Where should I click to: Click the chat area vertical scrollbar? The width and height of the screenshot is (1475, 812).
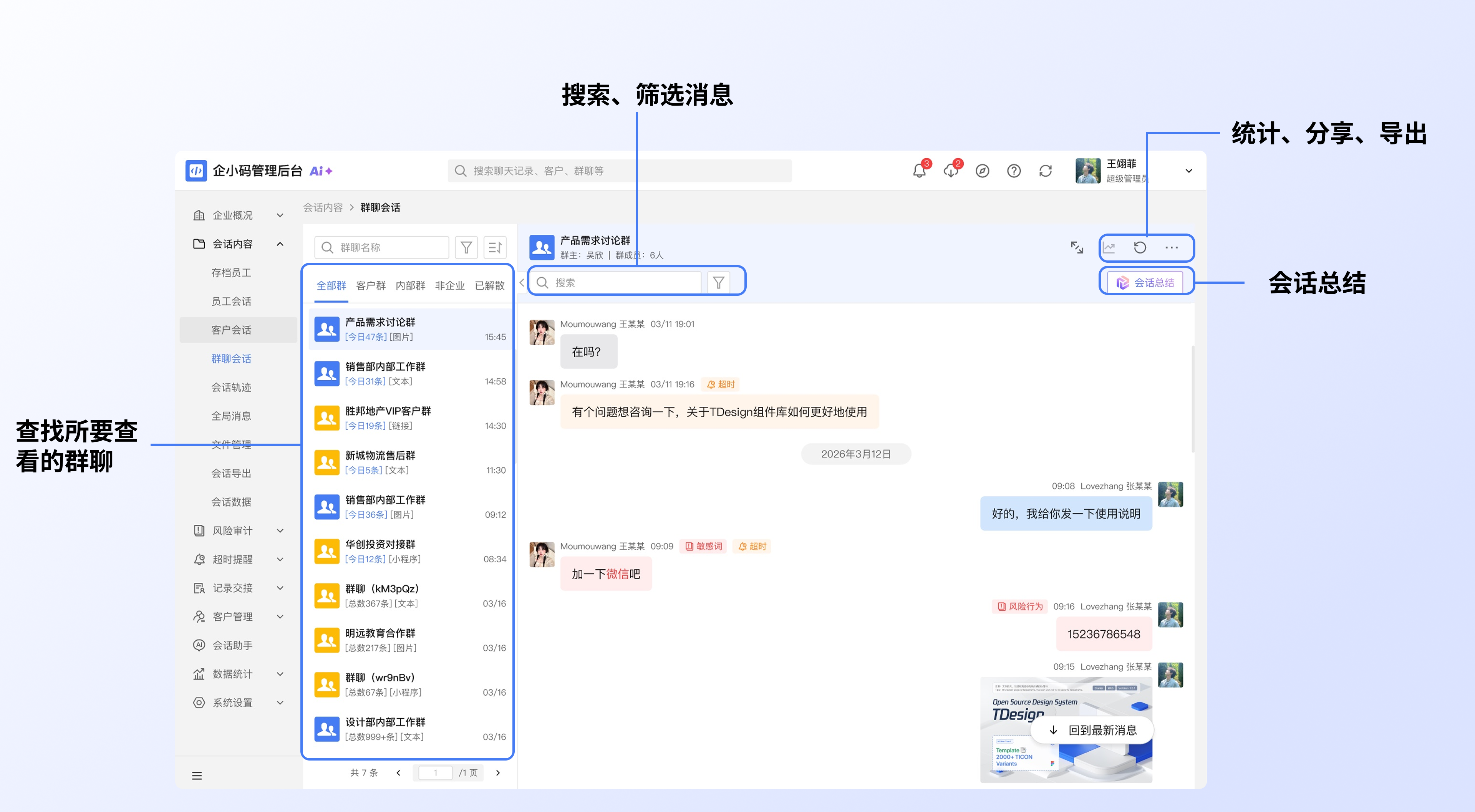pyautogui.click(x=1193, y=399)
